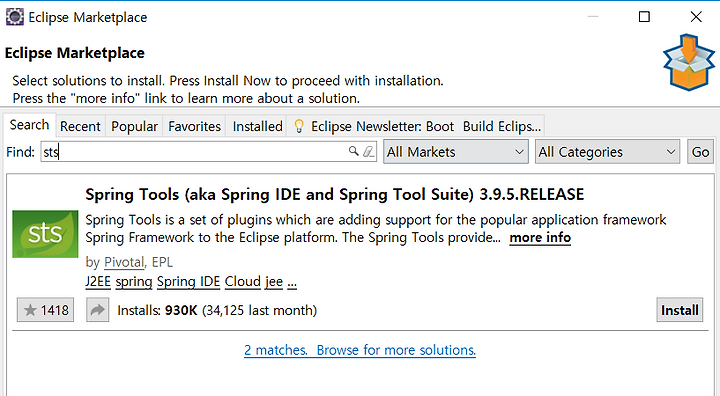Star Spring Tools with the 1418 favorites button
This screenshot has width=720, height=396.
[45, 310]
